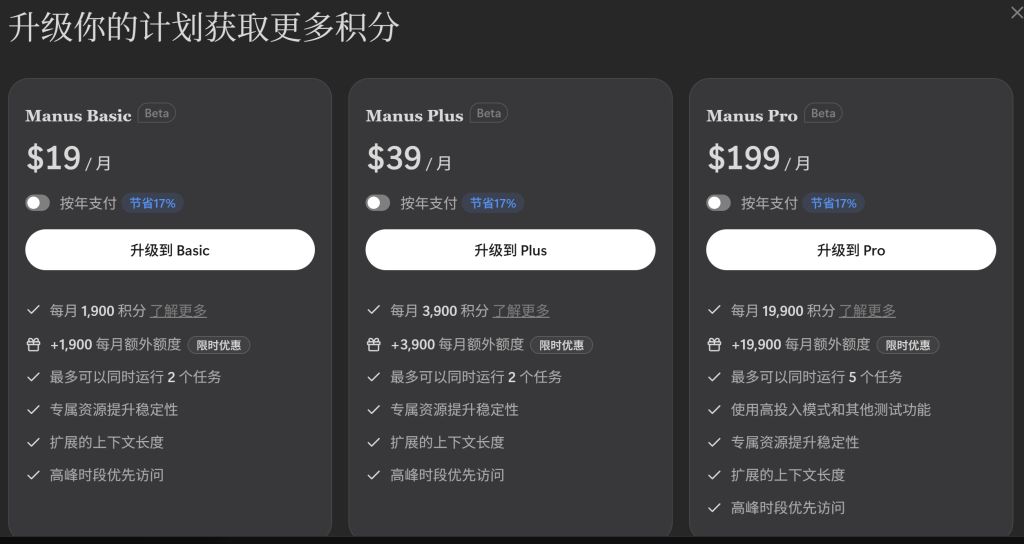Click gift icon in Manus Plus plan
1024x544 pixels.
coord(374,345)
